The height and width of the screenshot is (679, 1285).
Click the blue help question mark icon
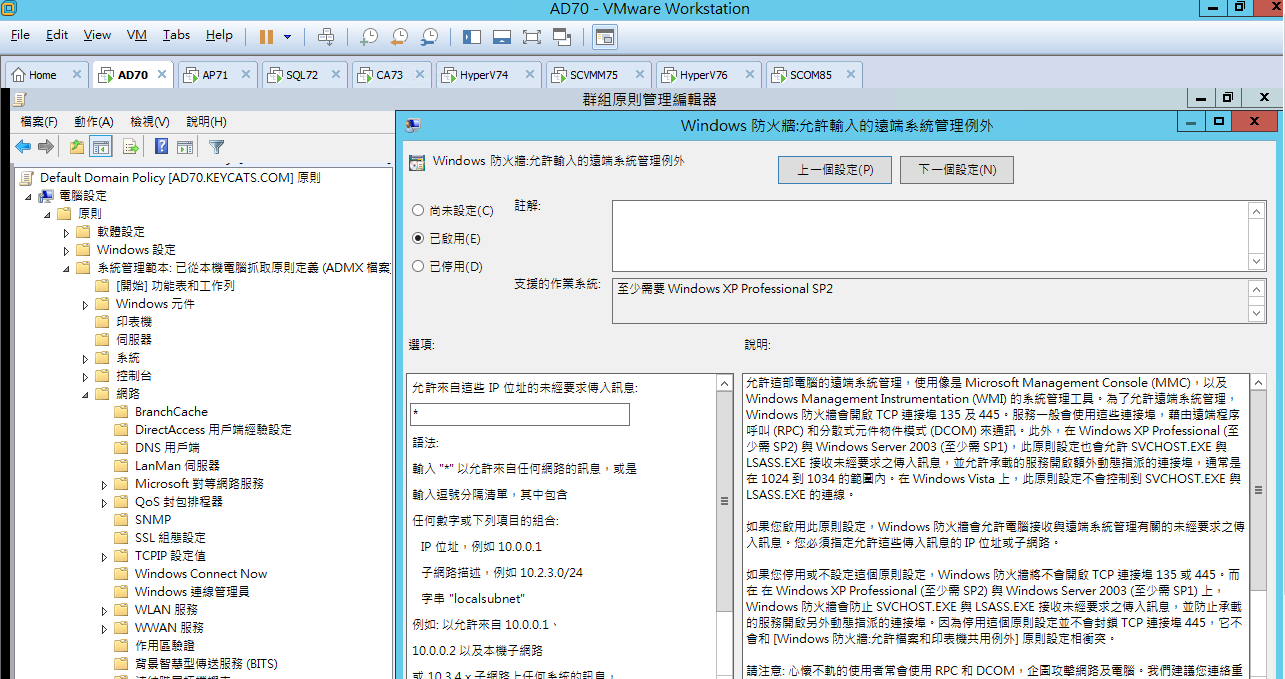[161, 147]
